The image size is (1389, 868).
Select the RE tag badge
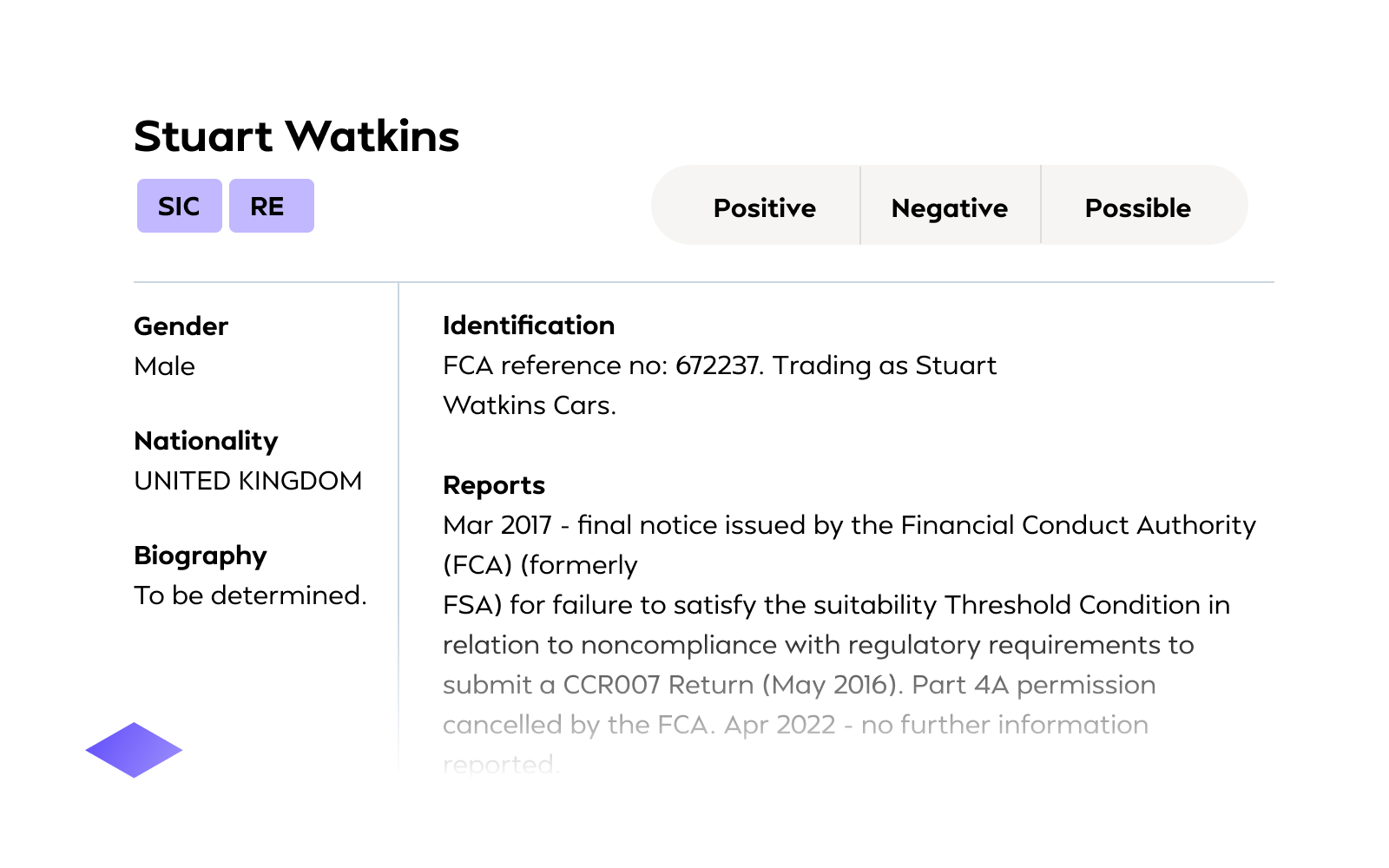coord(271,206)
